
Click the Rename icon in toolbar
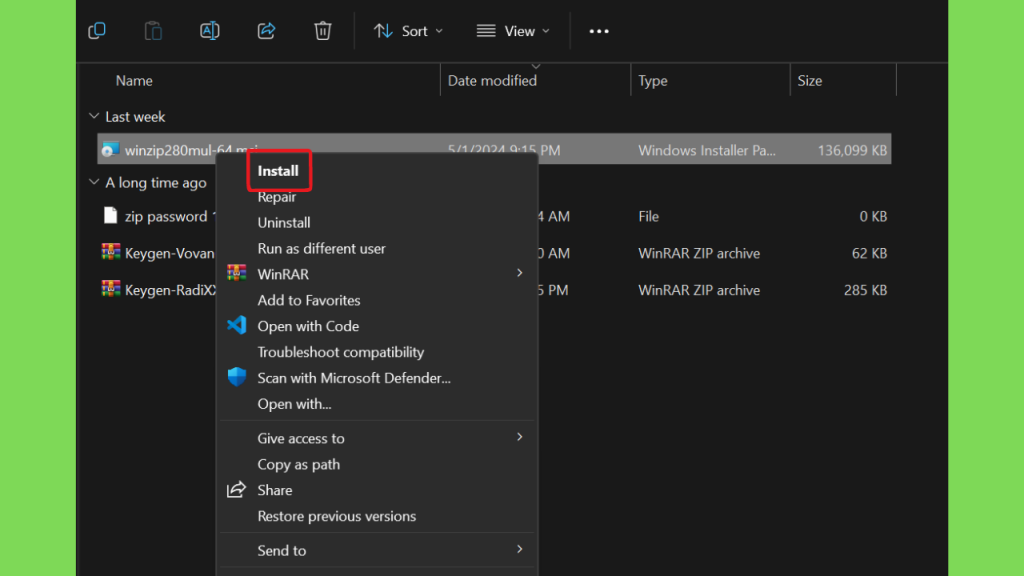pos(210,31)
